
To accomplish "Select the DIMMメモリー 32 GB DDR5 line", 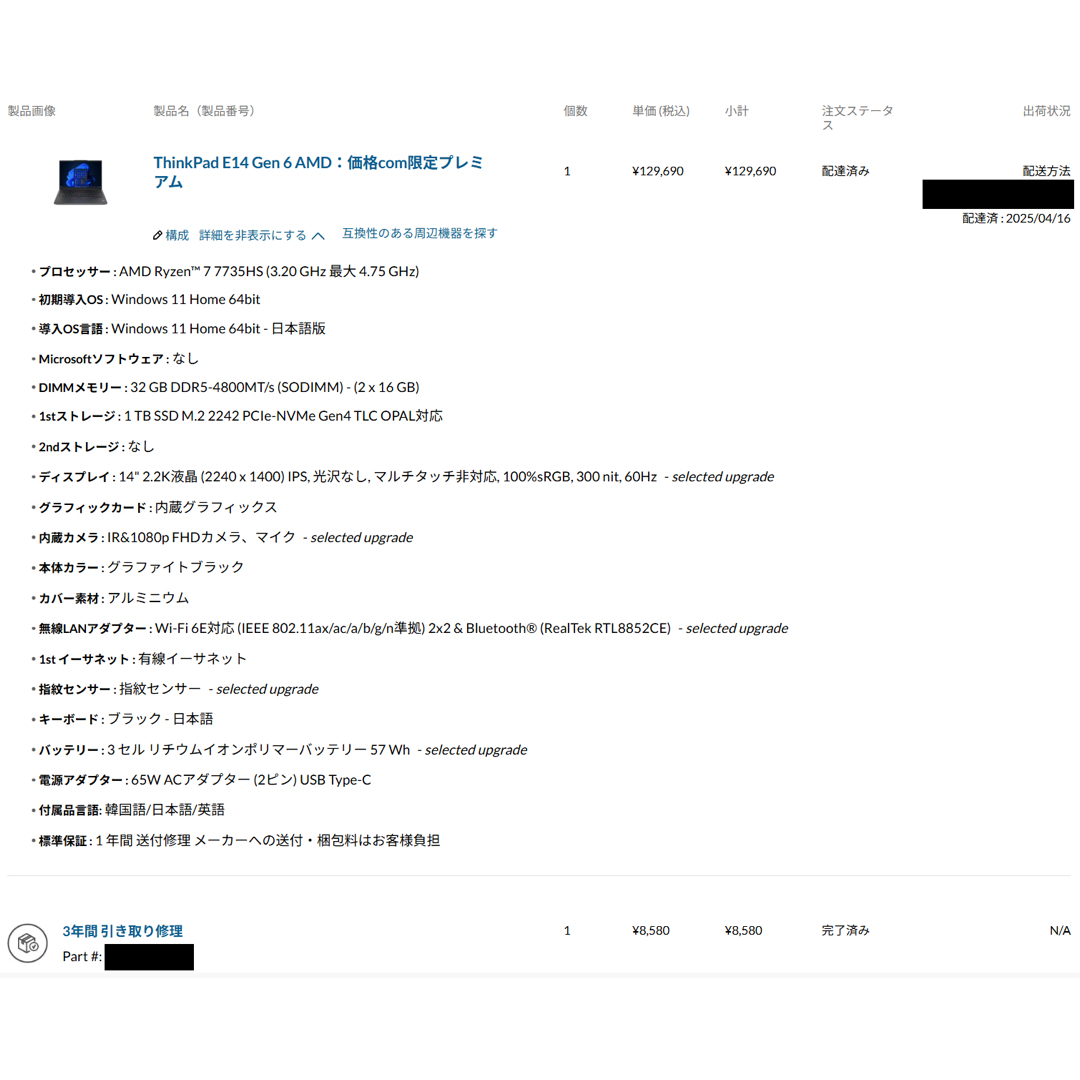I will [225, 388].
